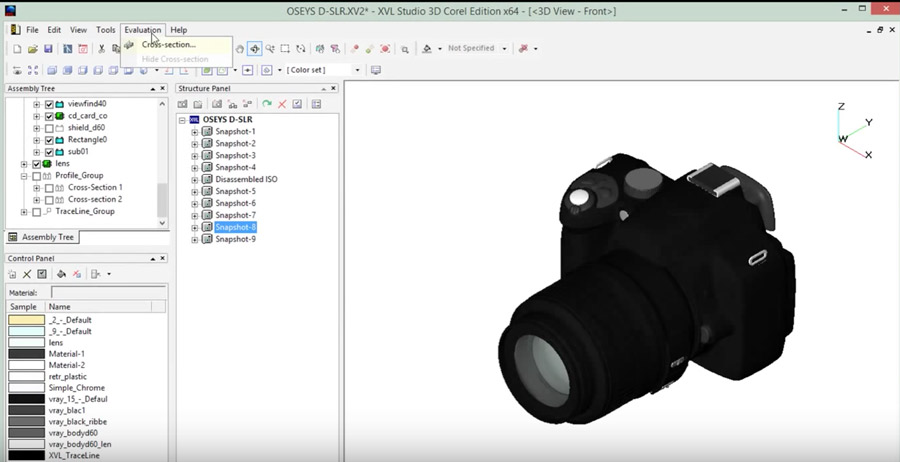
Task: Click new material icon in Control Panel
Action: 12,274
